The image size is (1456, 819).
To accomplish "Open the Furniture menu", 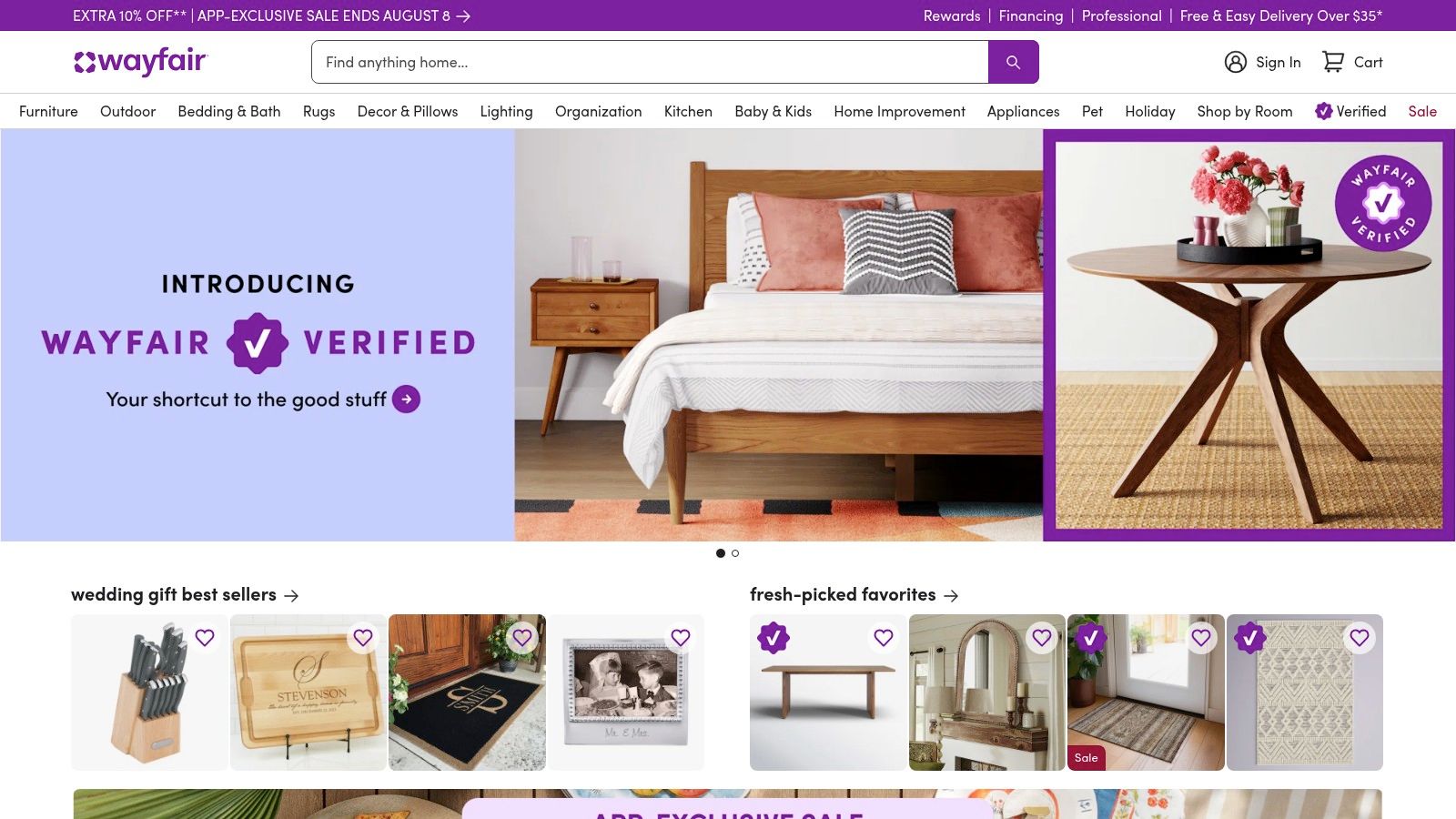I will (x=48, y=111).
